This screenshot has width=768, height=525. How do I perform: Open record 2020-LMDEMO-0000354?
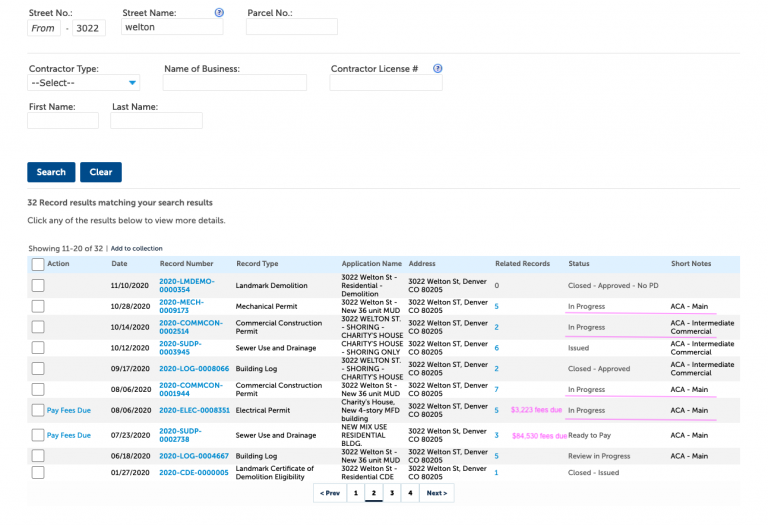187,286
